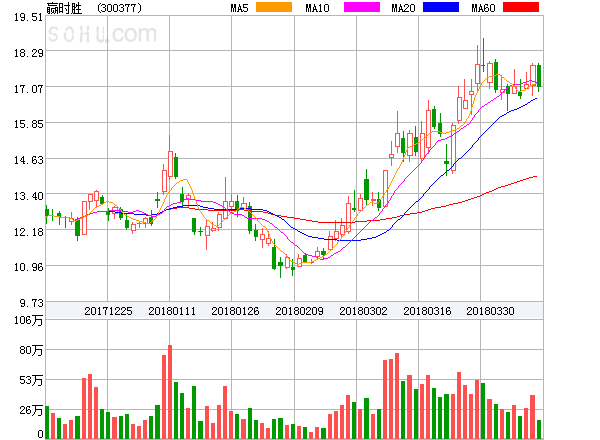Select the MA20 legend label
600x440 pixels.
tap(403, 8)
